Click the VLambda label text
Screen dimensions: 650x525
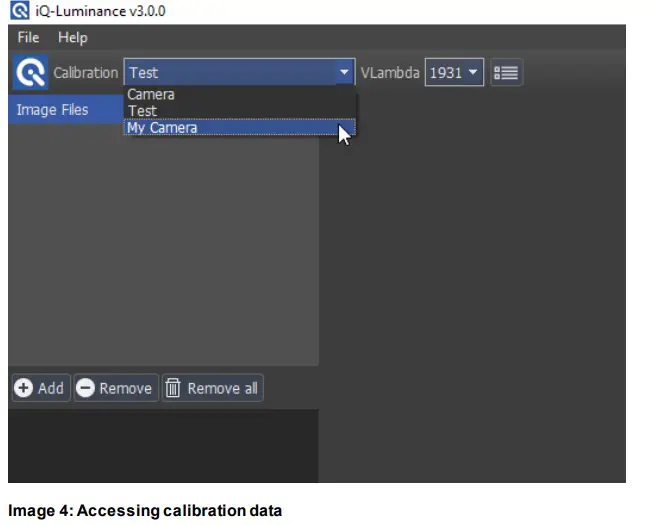[x=390, y=73]
